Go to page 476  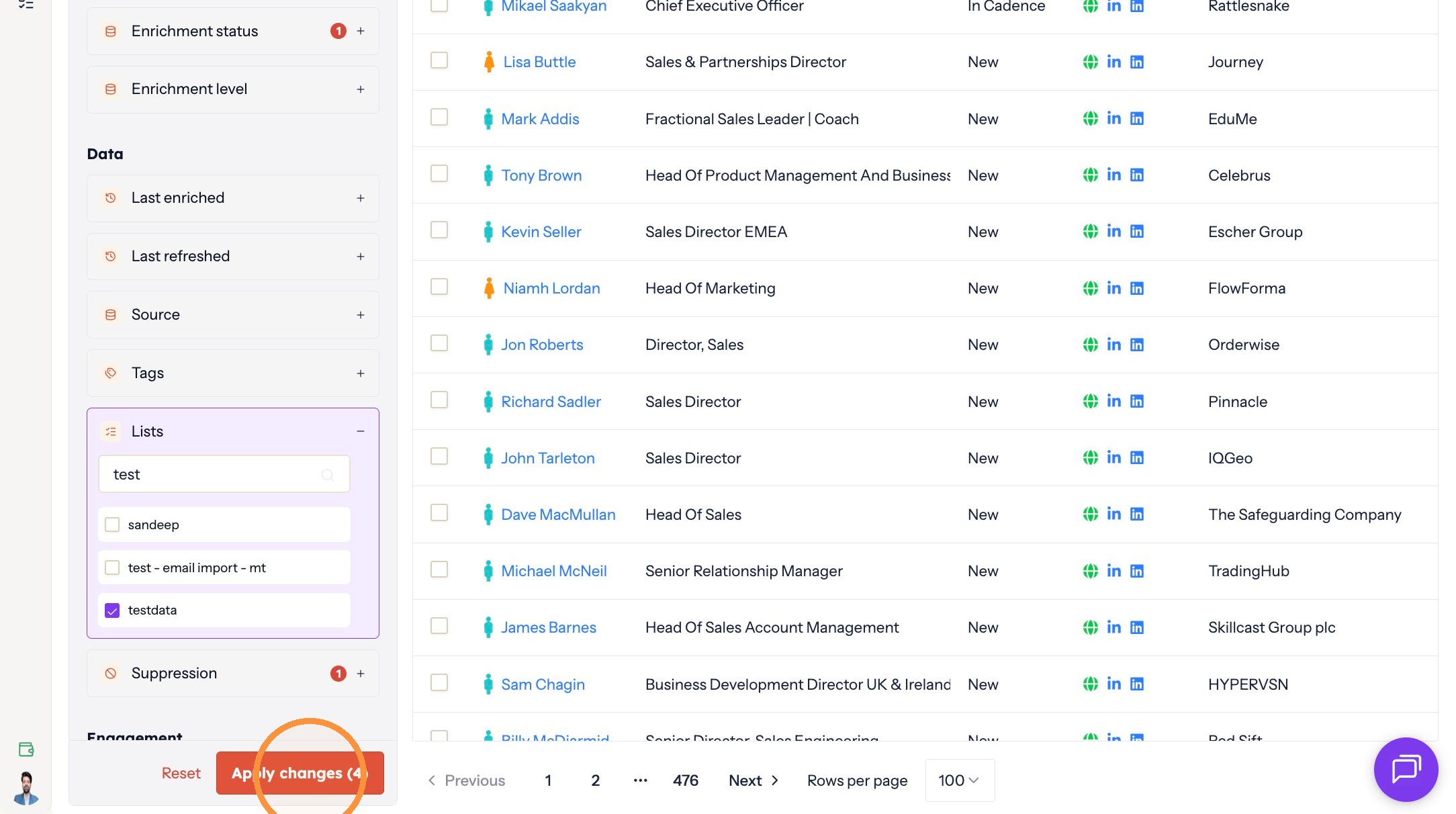[x=686, y=780]
